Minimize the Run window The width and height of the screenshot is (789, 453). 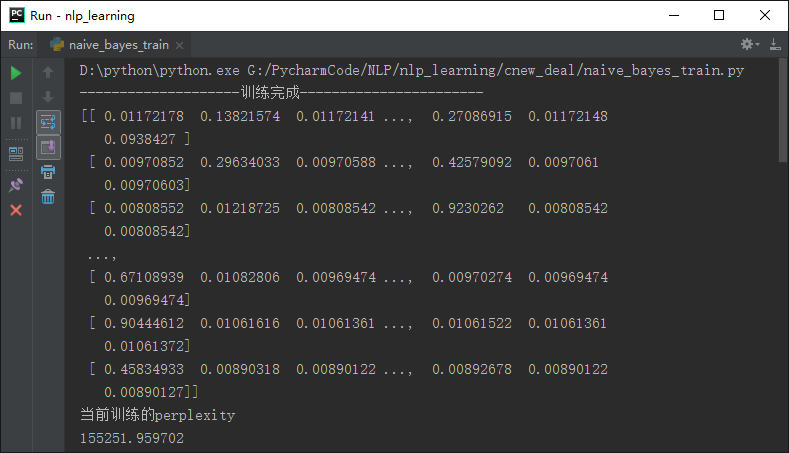tap(674, 16)
